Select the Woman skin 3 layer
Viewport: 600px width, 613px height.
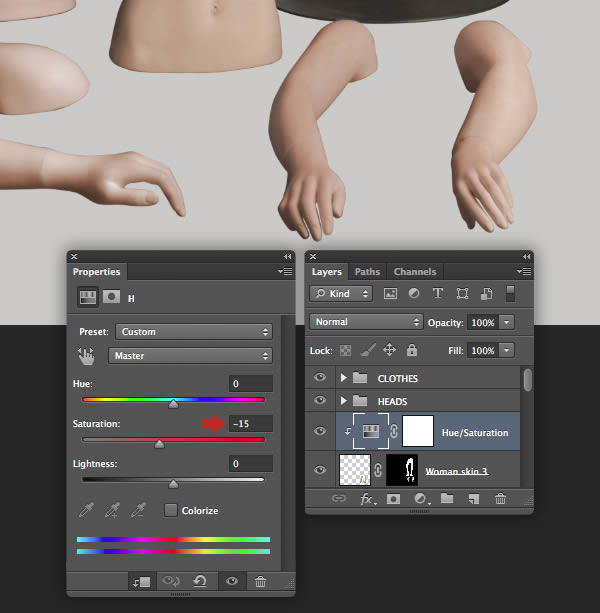pos(458,470)
